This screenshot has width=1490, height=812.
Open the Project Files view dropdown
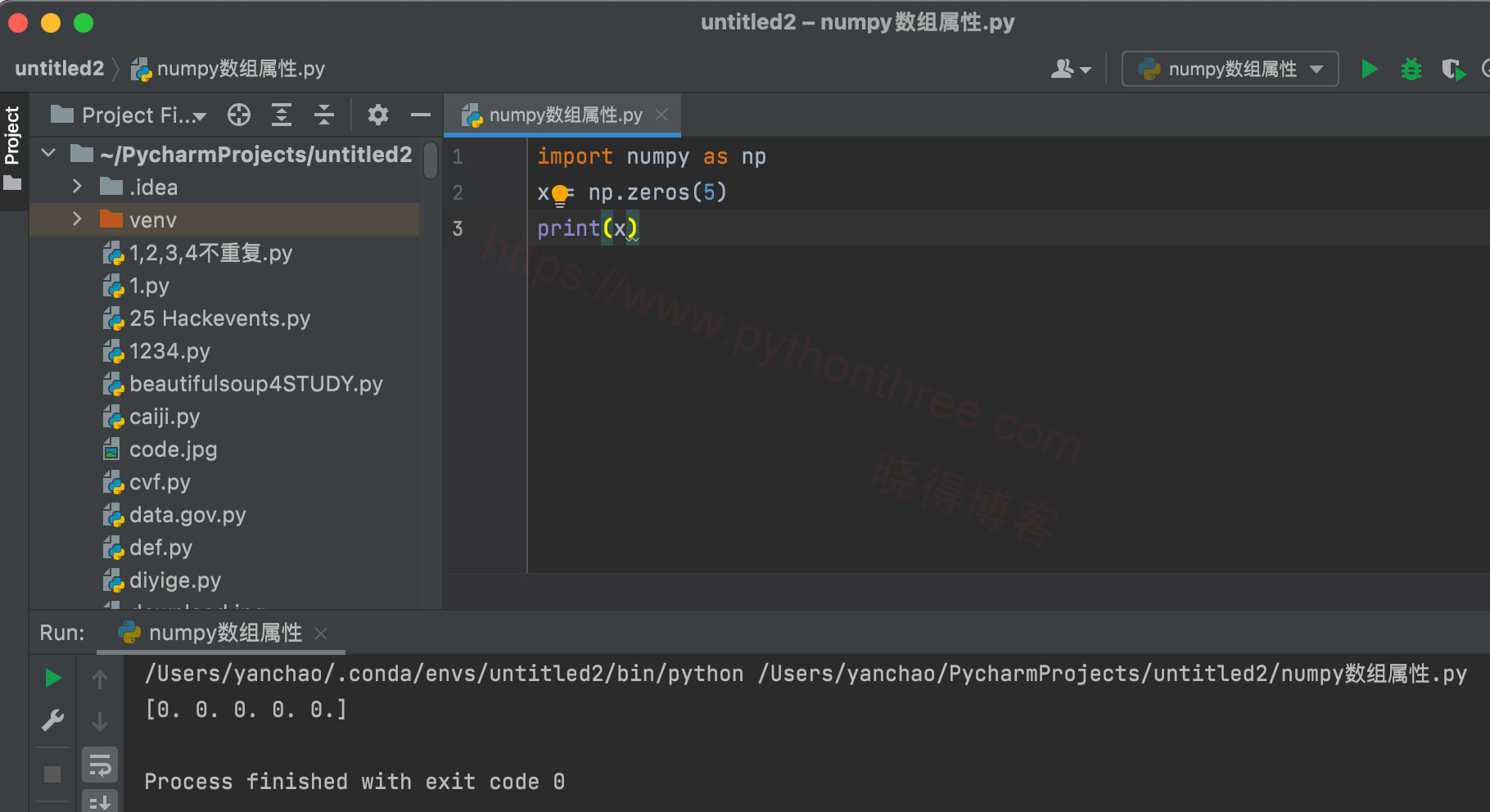coord(129,115)
